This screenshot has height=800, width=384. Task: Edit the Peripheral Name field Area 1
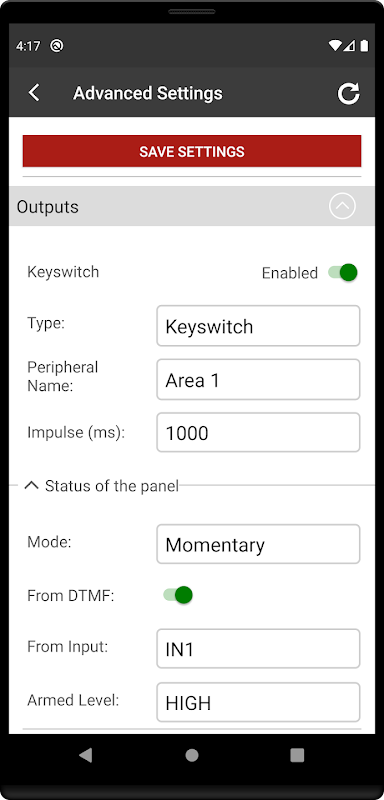pyautogui.click(x=258, y=380)
